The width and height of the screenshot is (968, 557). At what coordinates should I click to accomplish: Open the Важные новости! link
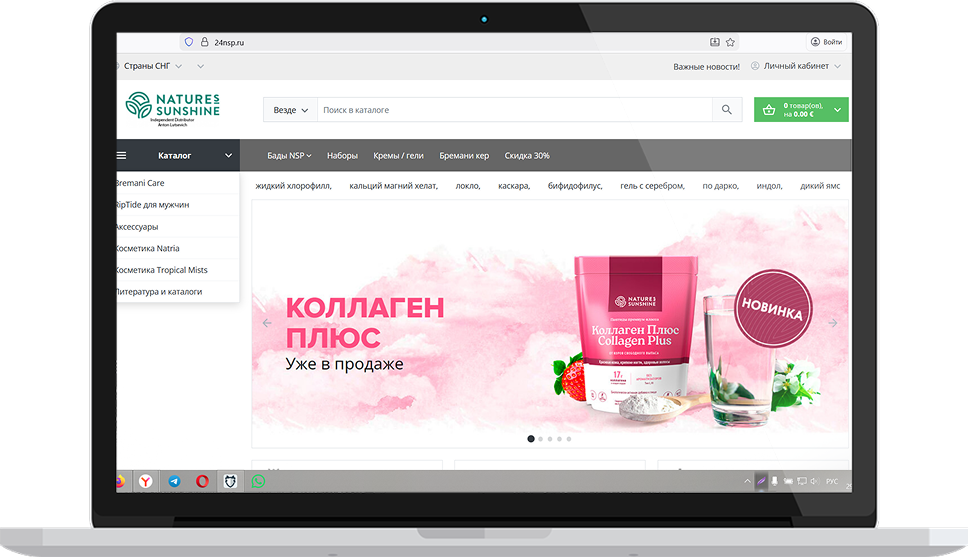(x=706, y=67)
